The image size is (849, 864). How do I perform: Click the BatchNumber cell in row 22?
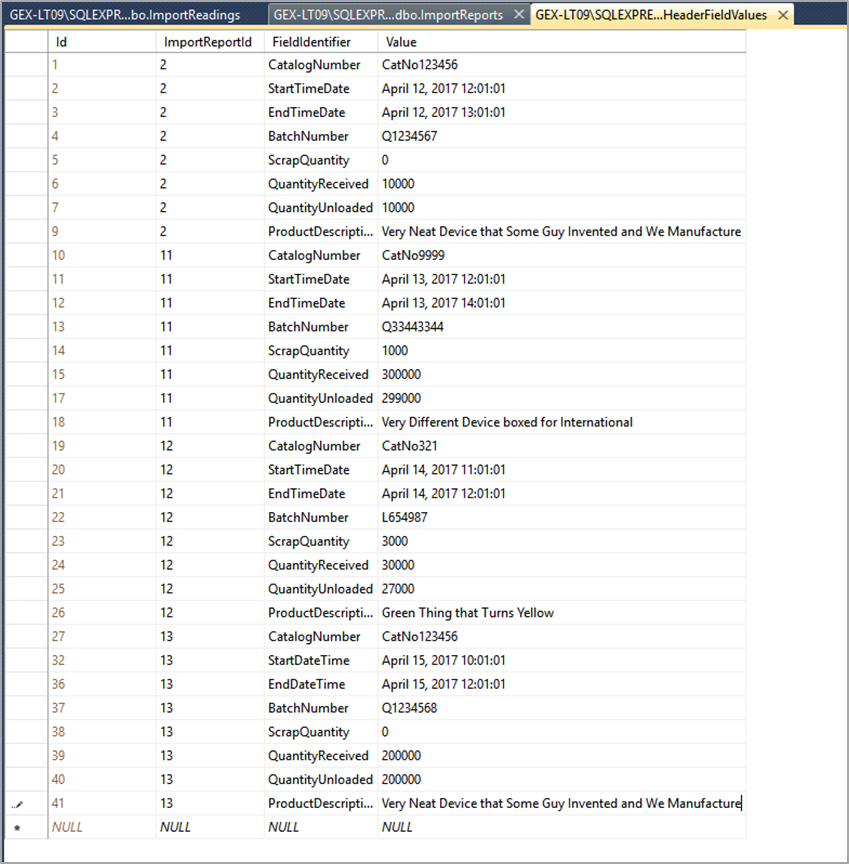point(321,517)
